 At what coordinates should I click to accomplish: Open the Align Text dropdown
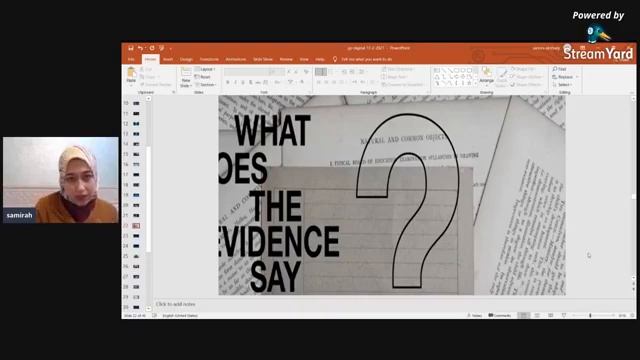(394, 77)
